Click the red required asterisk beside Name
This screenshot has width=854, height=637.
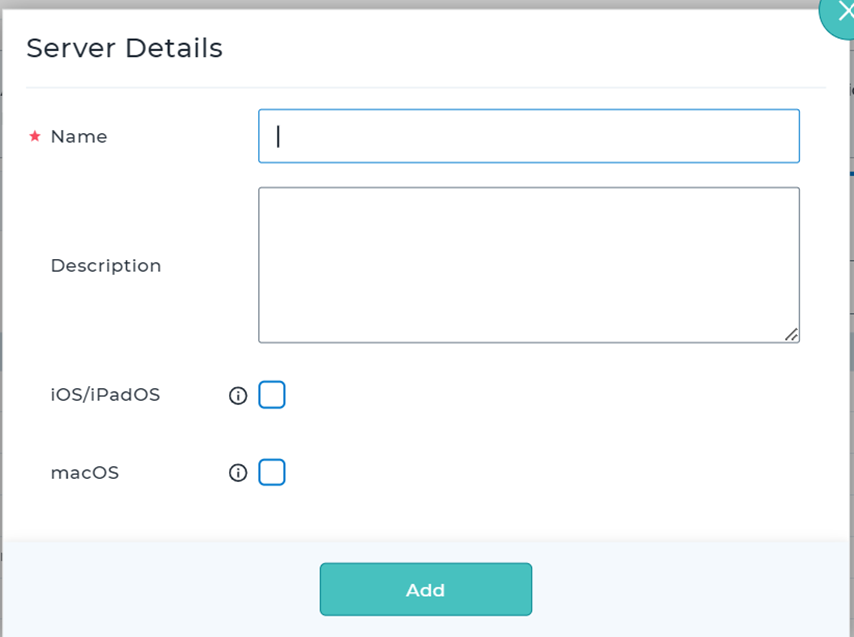[x=35, y=136]
